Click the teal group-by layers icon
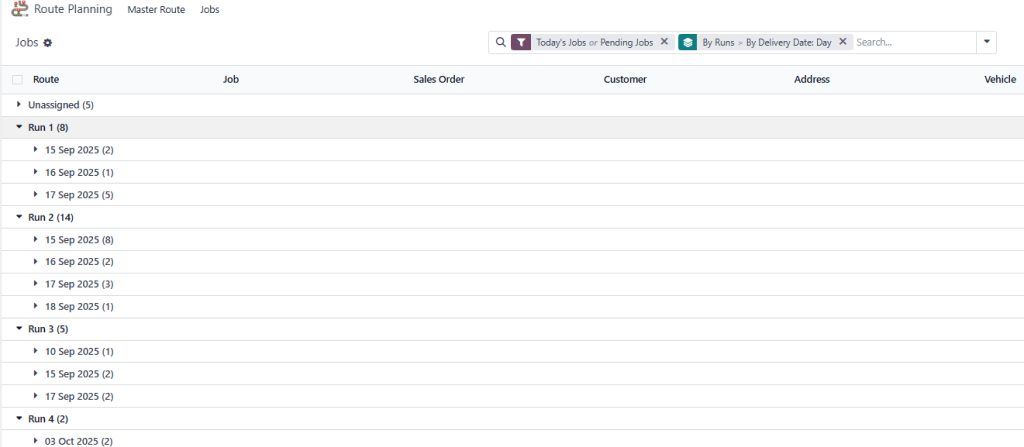 click(687, 42)
